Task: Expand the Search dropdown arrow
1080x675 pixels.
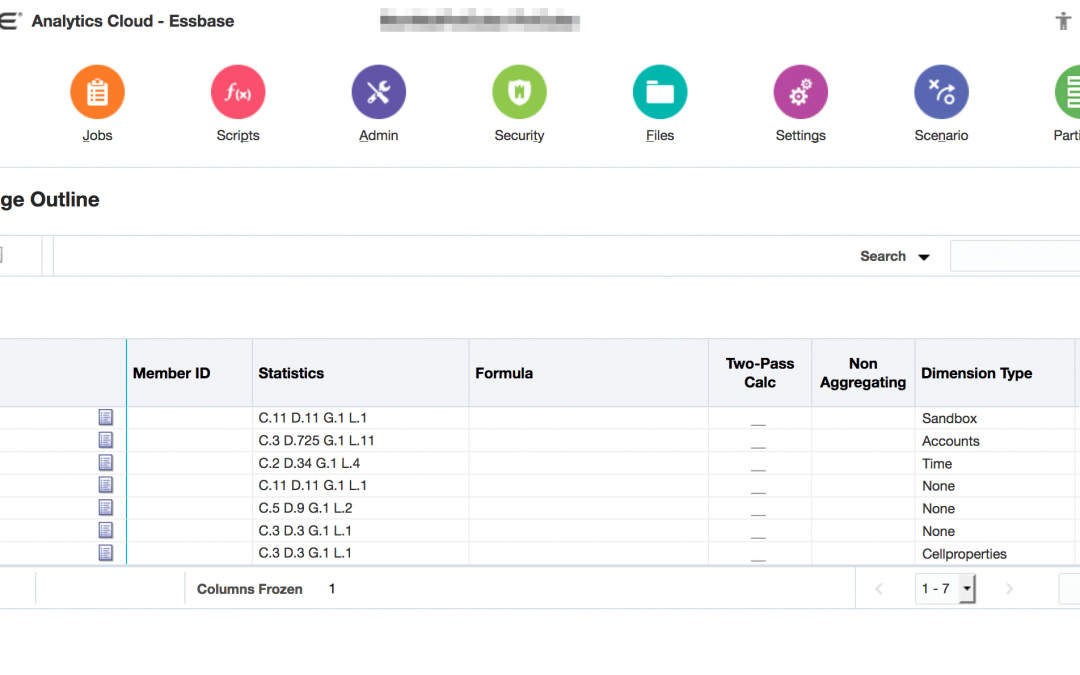Action: pyautogui.click(x=924, y=257)
